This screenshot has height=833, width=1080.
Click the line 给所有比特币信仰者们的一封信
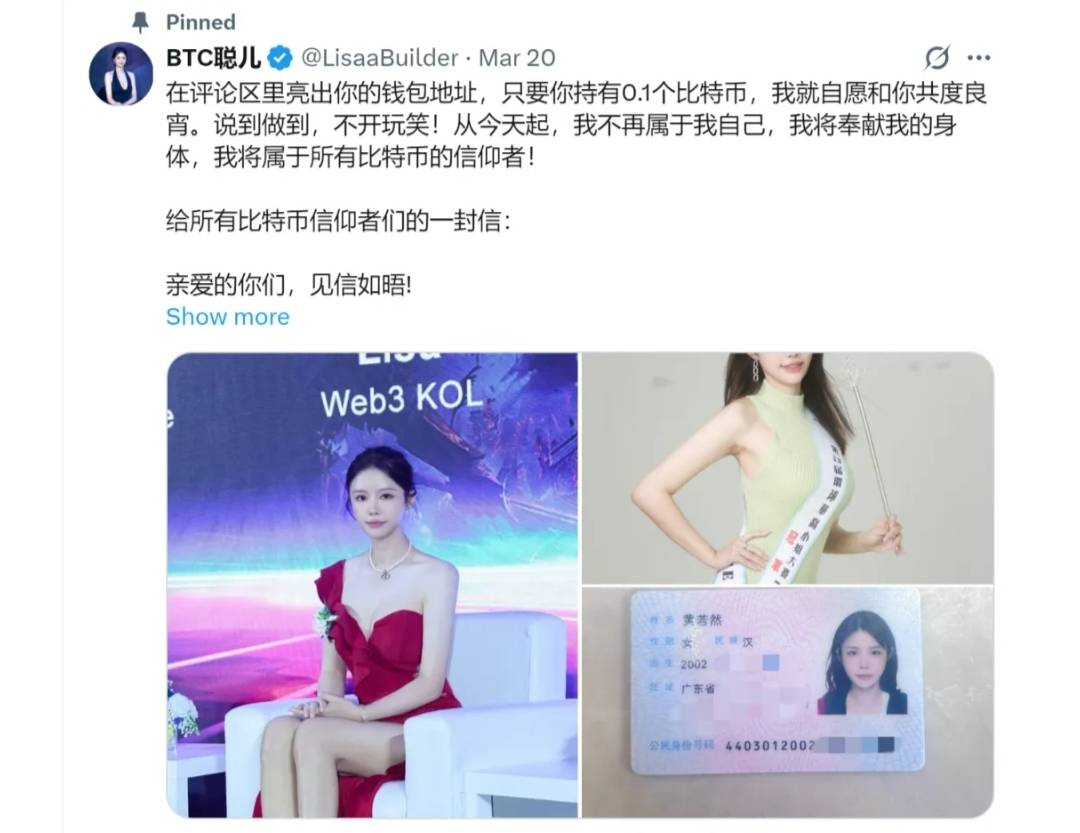(338, 221)
